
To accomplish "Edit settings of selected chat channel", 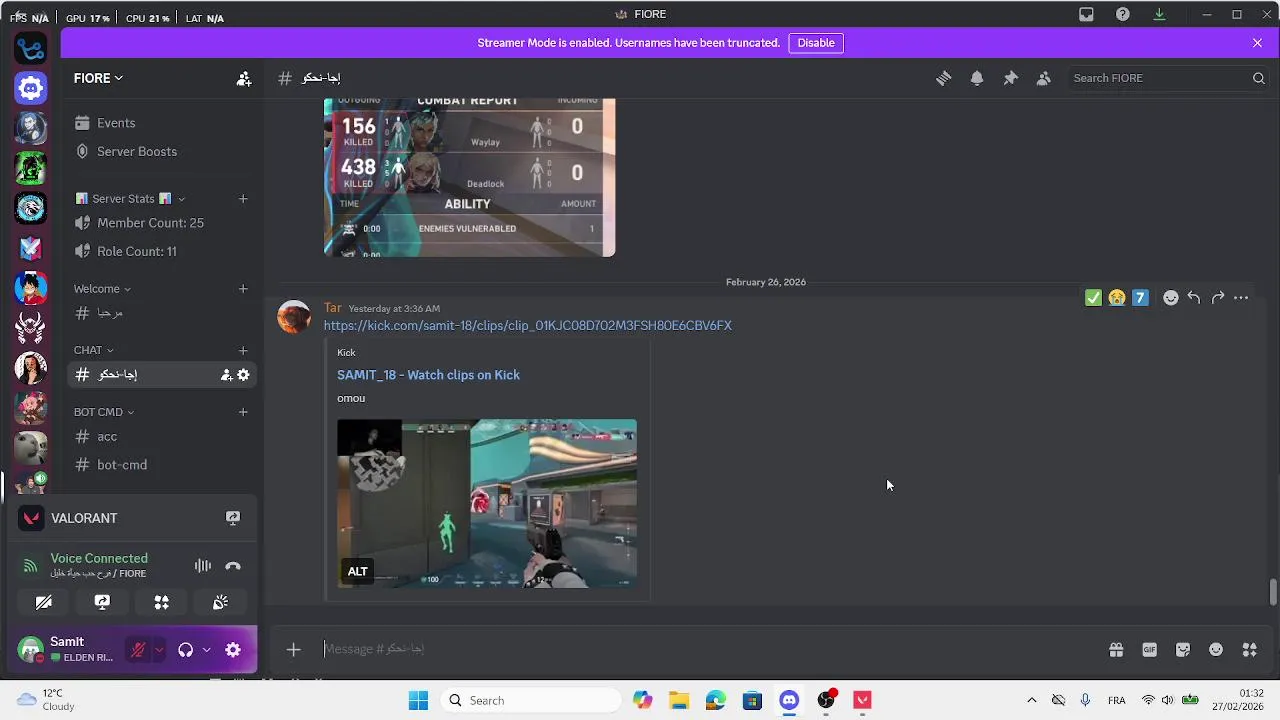I will click(x=243, y=375).
